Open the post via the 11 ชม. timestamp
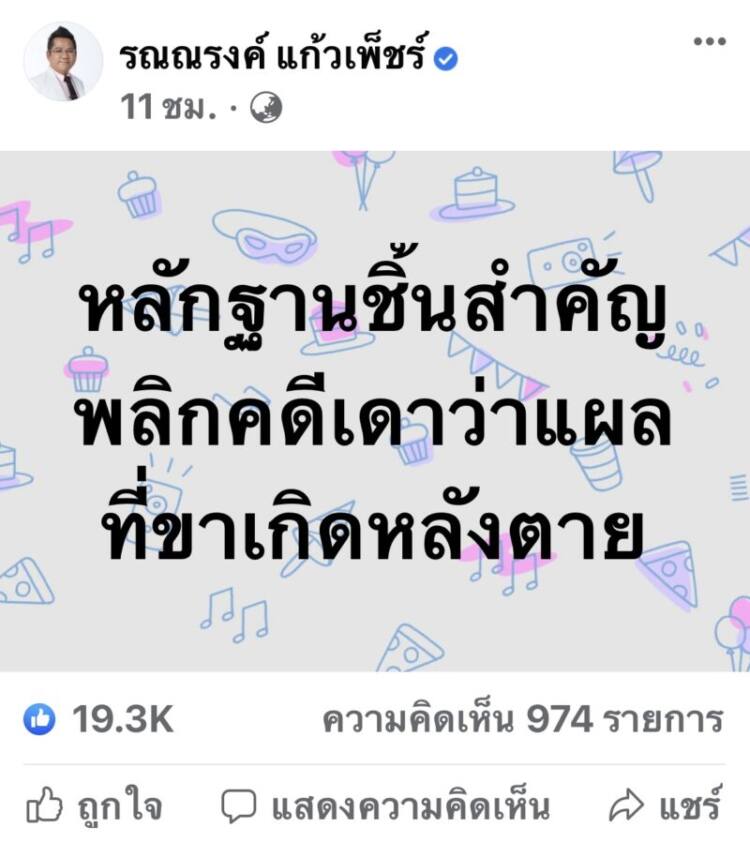Image resolution: width=750 pixels, height=842 pixels. tap(168, 107)
